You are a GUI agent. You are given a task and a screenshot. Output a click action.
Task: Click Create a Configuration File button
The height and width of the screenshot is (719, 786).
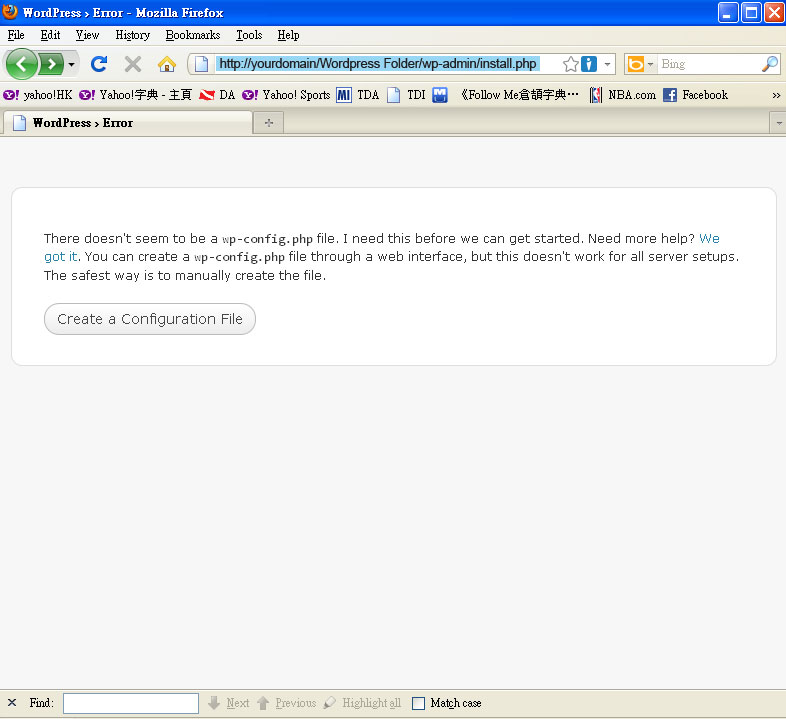coord(150,319)
